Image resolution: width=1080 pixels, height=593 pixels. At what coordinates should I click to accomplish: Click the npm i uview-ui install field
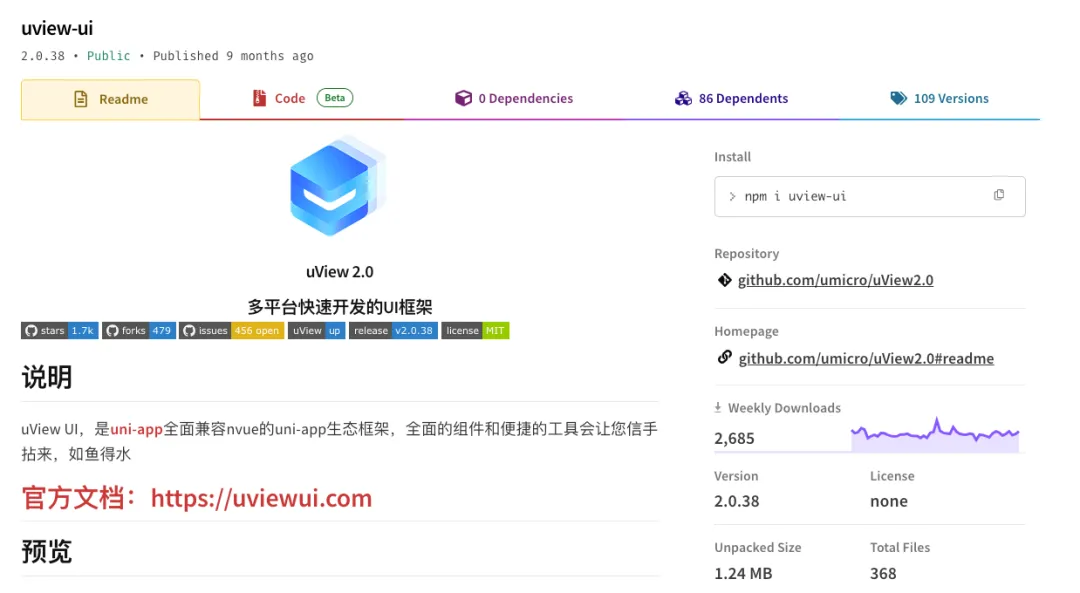tap(869, 196)
